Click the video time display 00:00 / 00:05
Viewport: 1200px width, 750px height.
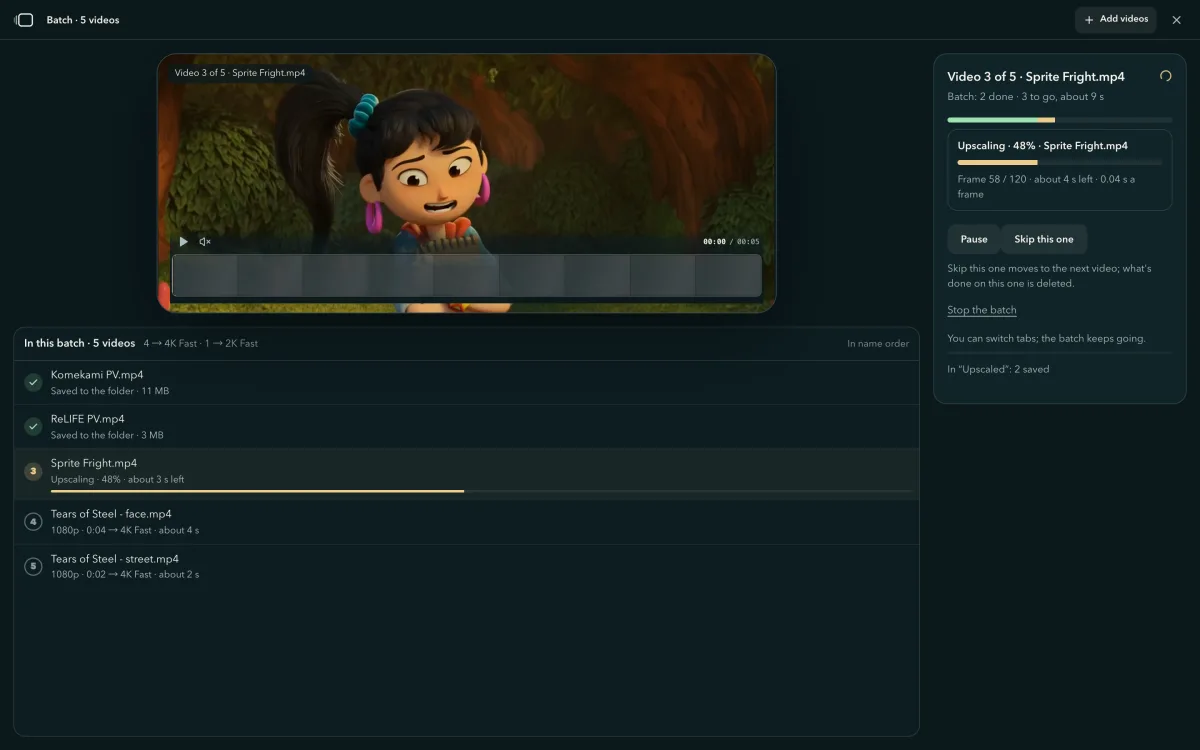click(731, 242)
